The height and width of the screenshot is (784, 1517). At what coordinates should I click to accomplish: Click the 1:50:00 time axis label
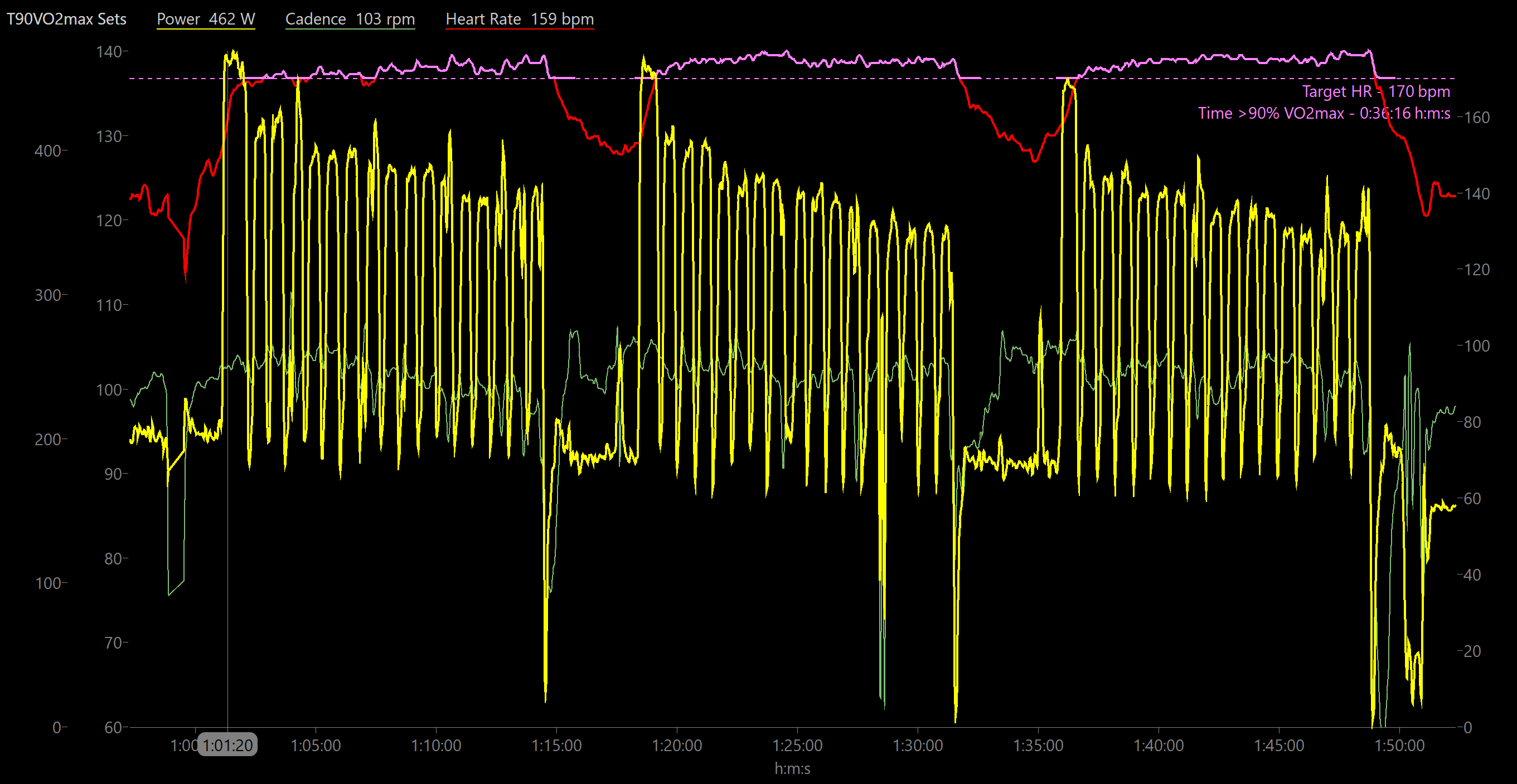(1399, 745)
